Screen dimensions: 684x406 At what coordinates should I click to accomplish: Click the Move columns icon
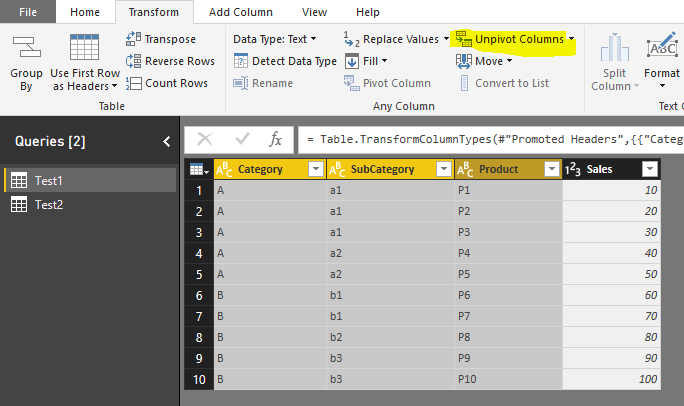click(464, 61)
